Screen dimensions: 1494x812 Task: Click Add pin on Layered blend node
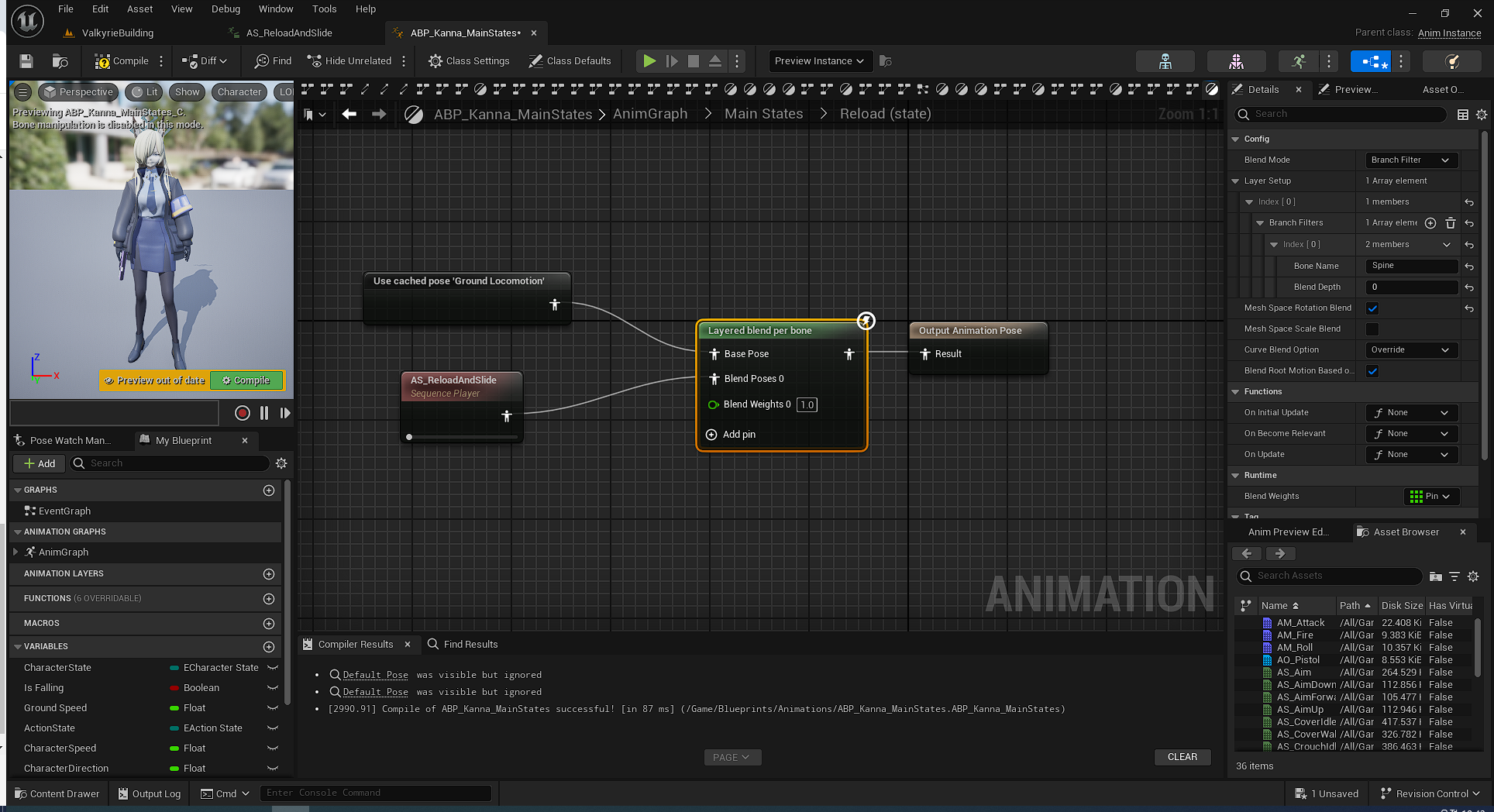[x=731, y=435]
